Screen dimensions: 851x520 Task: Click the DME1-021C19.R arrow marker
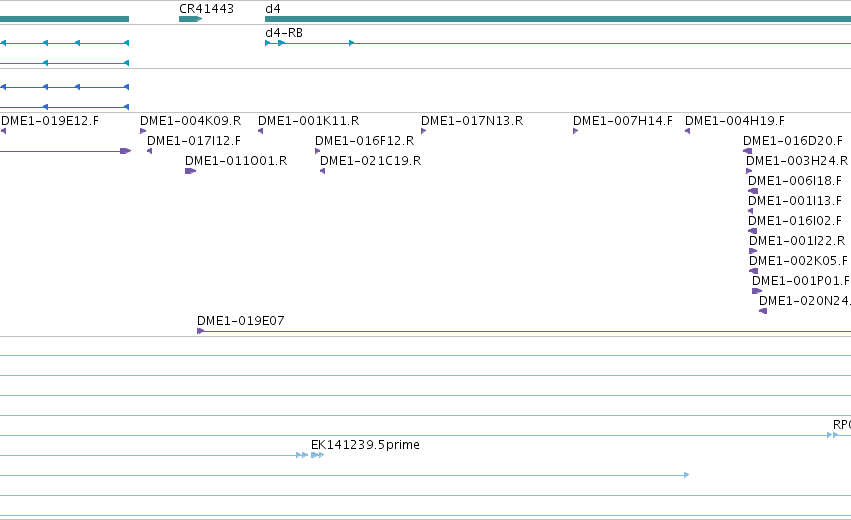tap(322, 171)
